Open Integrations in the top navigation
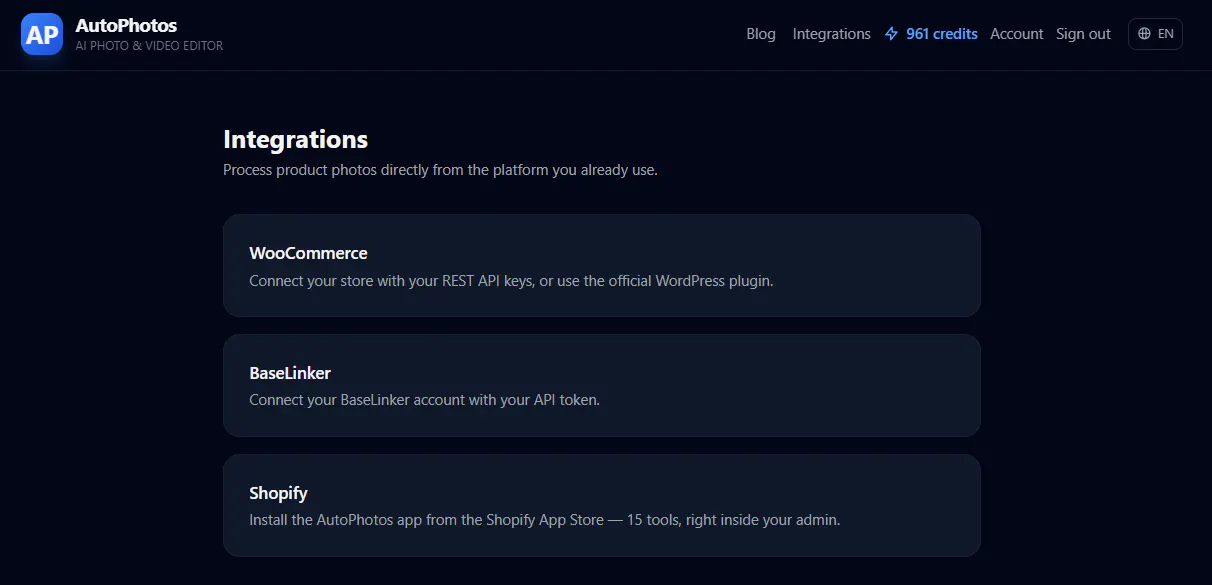1212x585 pixels. point(832,34)
